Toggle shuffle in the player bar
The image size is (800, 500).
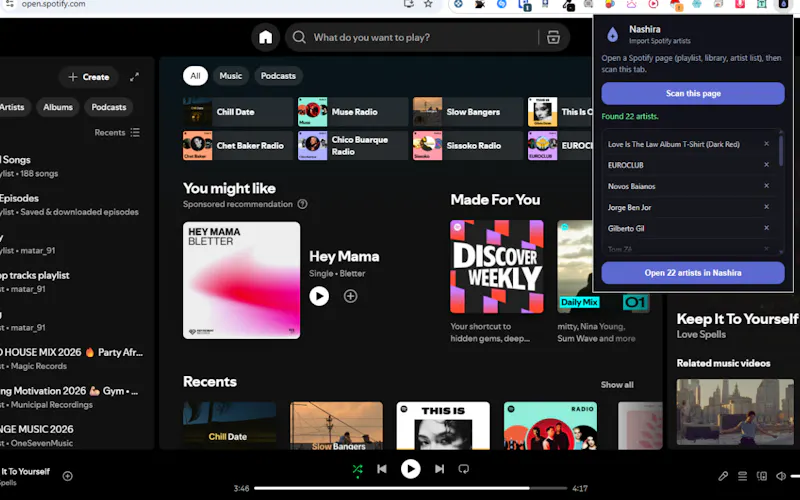tap(357, 469)
